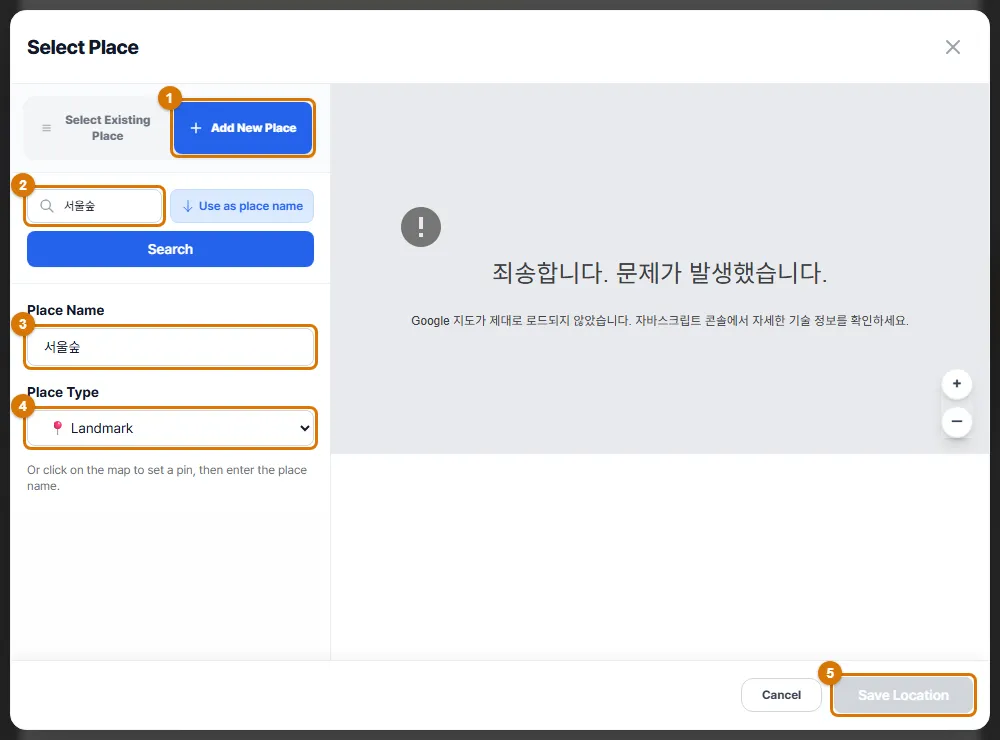Screen dimensions: 1000x740
Task: Click the plus icon on Add New Place
Action: pos(196,128)
